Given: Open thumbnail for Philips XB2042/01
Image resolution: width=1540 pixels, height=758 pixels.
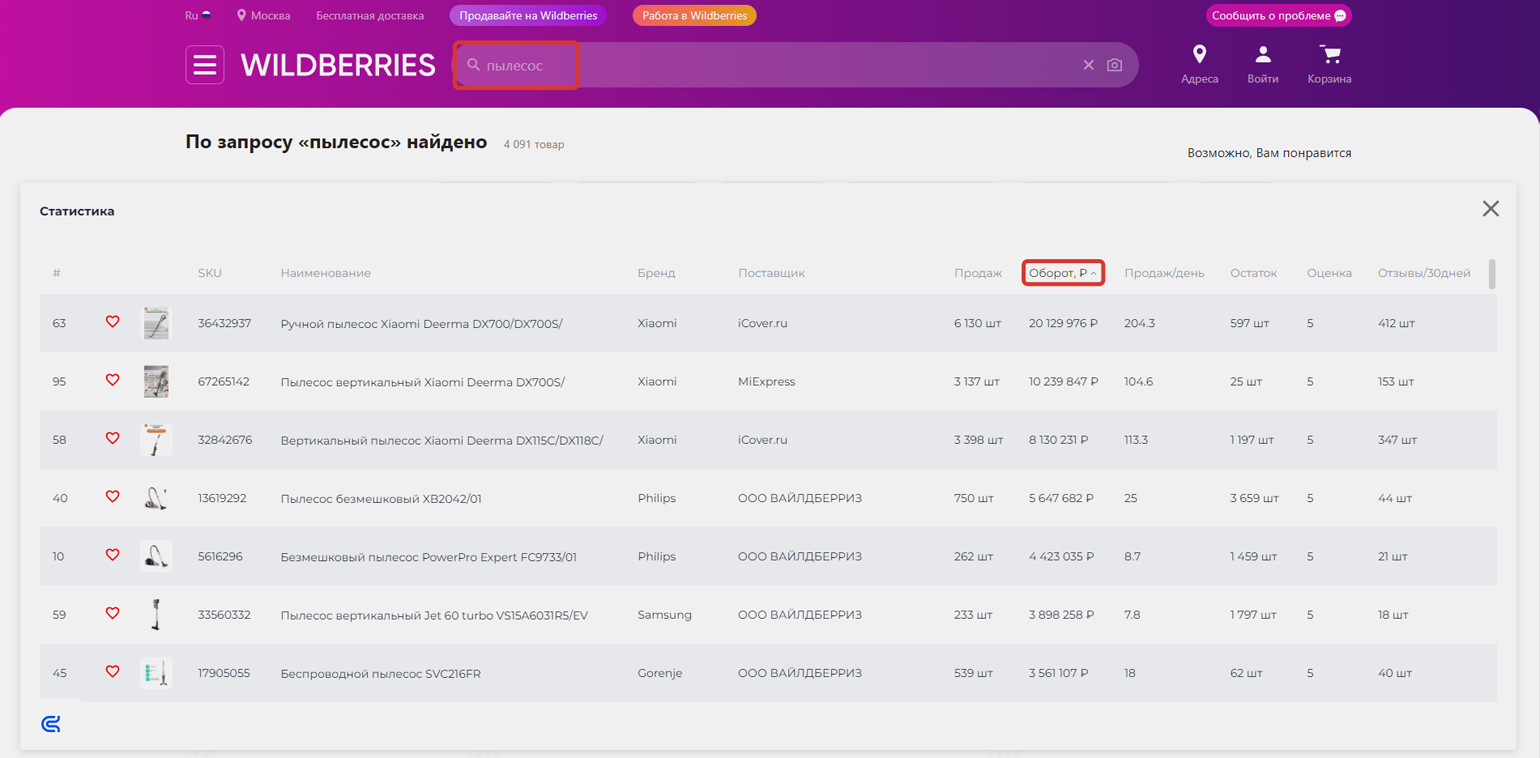Looking at the screenshot, I should [x=156, y=498].
